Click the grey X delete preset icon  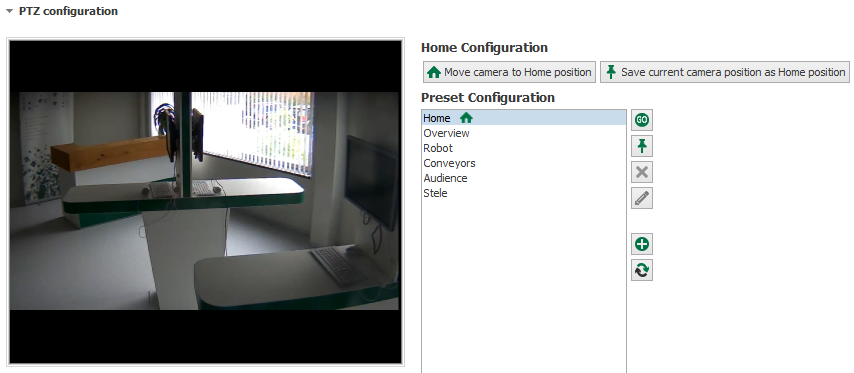coord(642,173)
